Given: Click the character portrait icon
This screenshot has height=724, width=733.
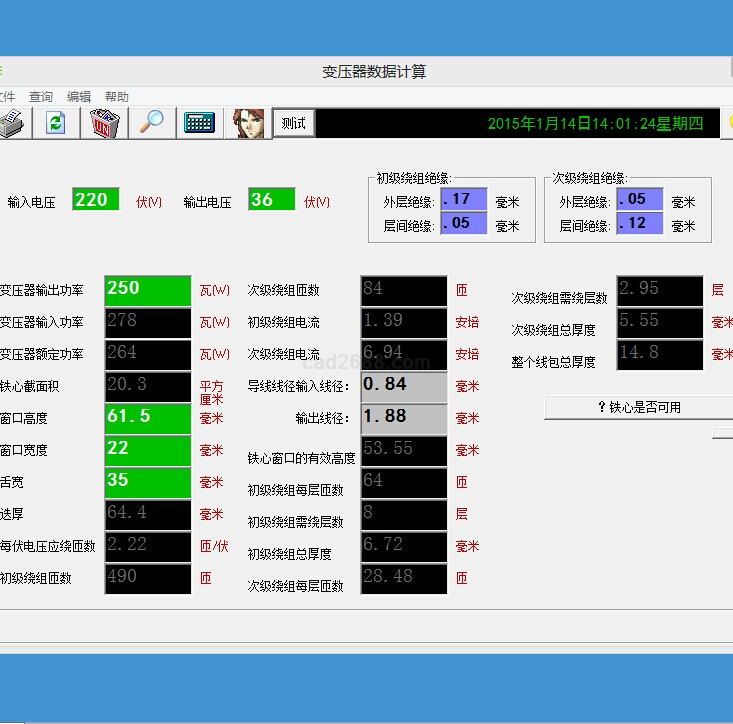Looking at the screenshot, I should tap(247, 123).
